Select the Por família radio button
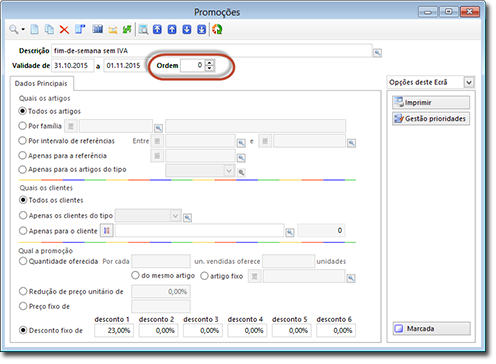496x364 pixels. point(22,126)
